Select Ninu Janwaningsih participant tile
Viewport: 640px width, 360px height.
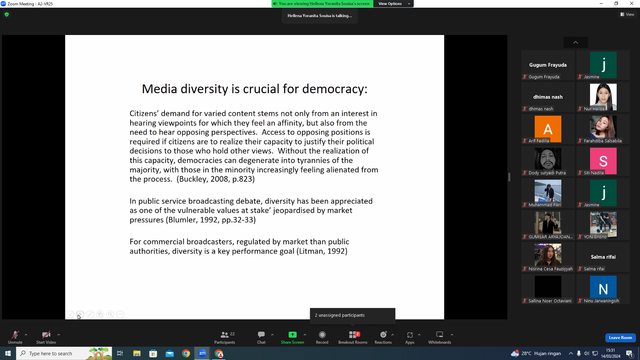click(x=603, y=289)
